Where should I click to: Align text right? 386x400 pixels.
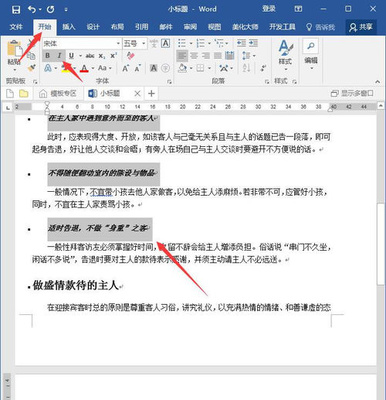click(206, 55)
